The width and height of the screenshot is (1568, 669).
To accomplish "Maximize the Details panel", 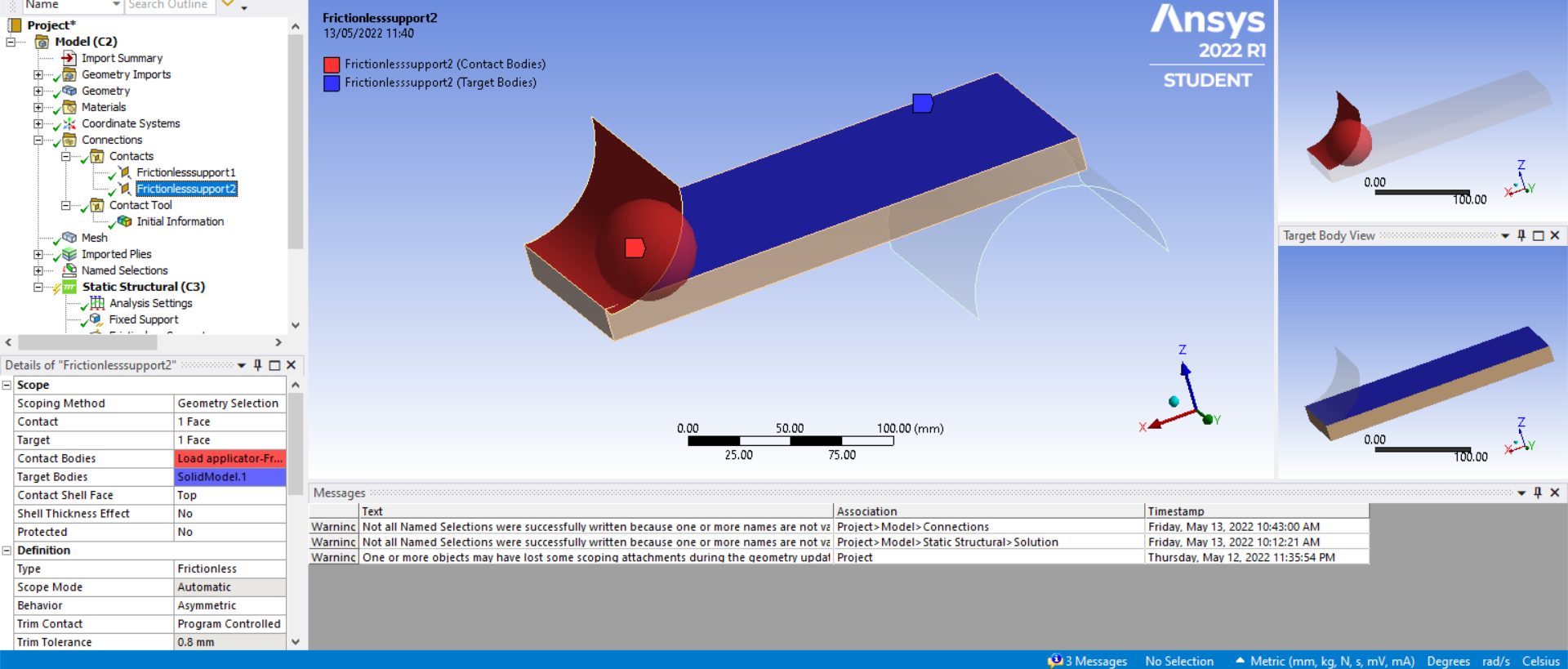I will pyautogui.click(x=274, y=365).
